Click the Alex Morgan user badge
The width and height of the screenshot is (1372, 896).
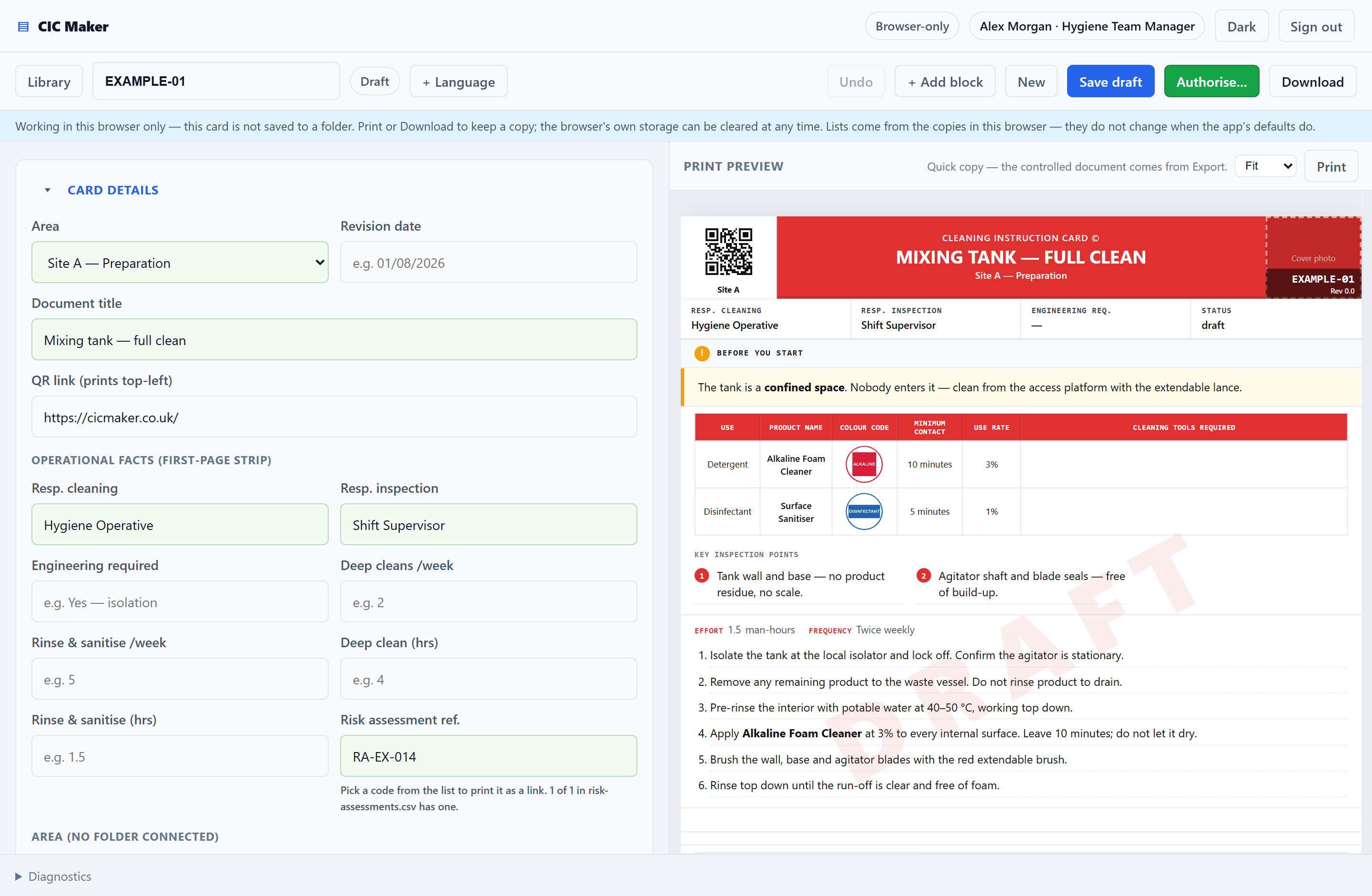[x=1087, y=27]
